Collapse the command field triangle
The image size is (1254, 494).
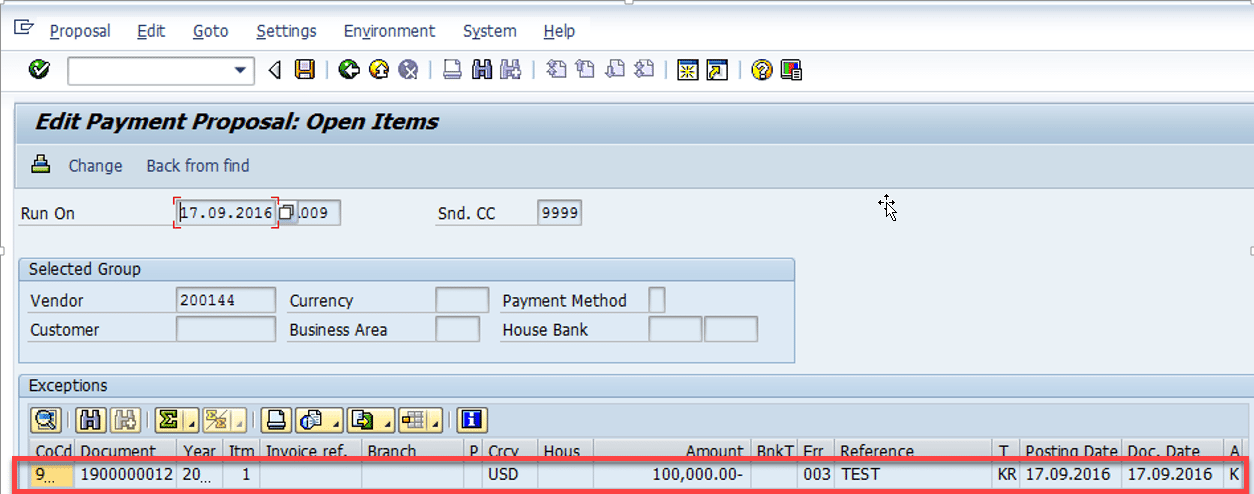[x=275, y=70]
